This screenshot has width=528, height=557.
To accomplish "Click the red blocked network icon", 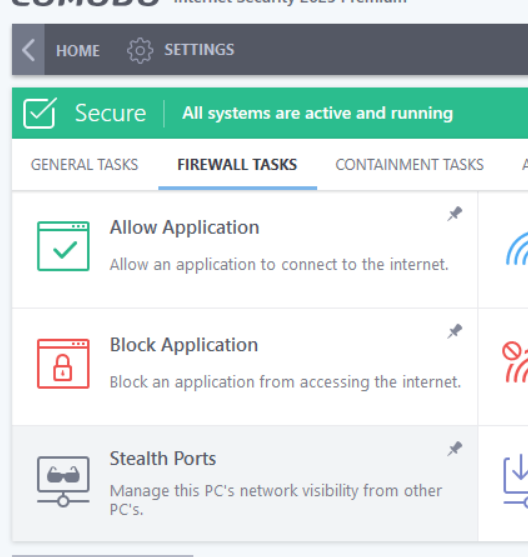I will pyautogui.click(x=515, y=362).
